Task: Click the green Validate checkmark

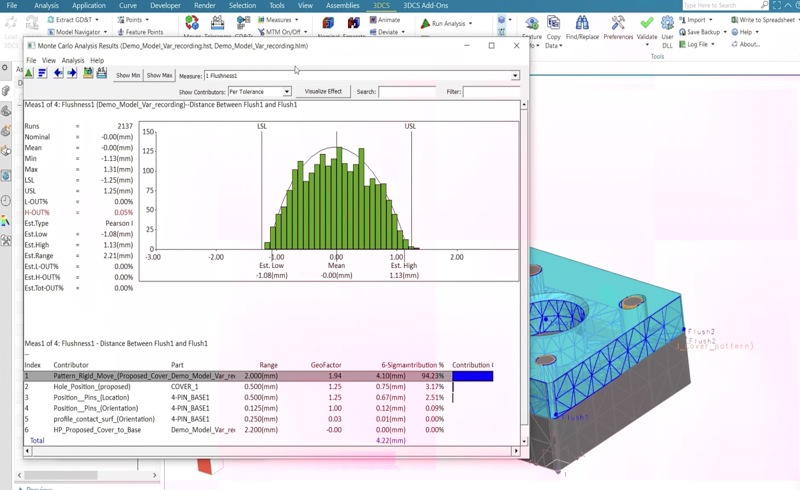Action: pos(646,23)
